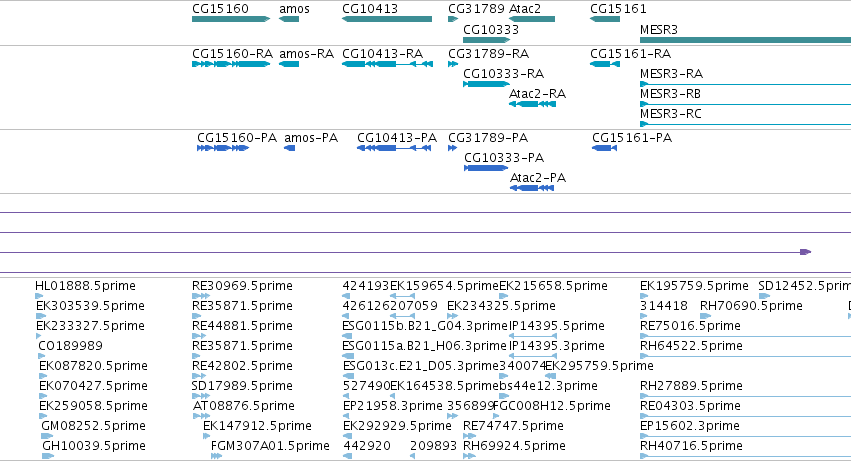Select protein CG15161-PA
The height and width of the screenshot is (461, 851).
coord(632,138)
